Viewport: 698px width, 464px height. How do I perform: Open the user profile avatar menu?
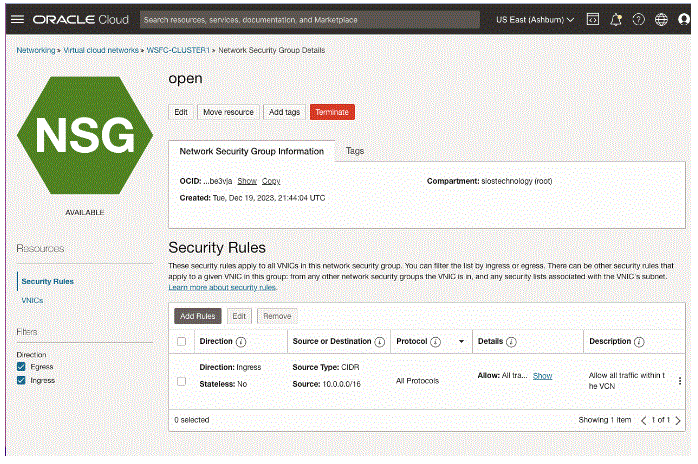pyautogui.click(x=682, y=19)
